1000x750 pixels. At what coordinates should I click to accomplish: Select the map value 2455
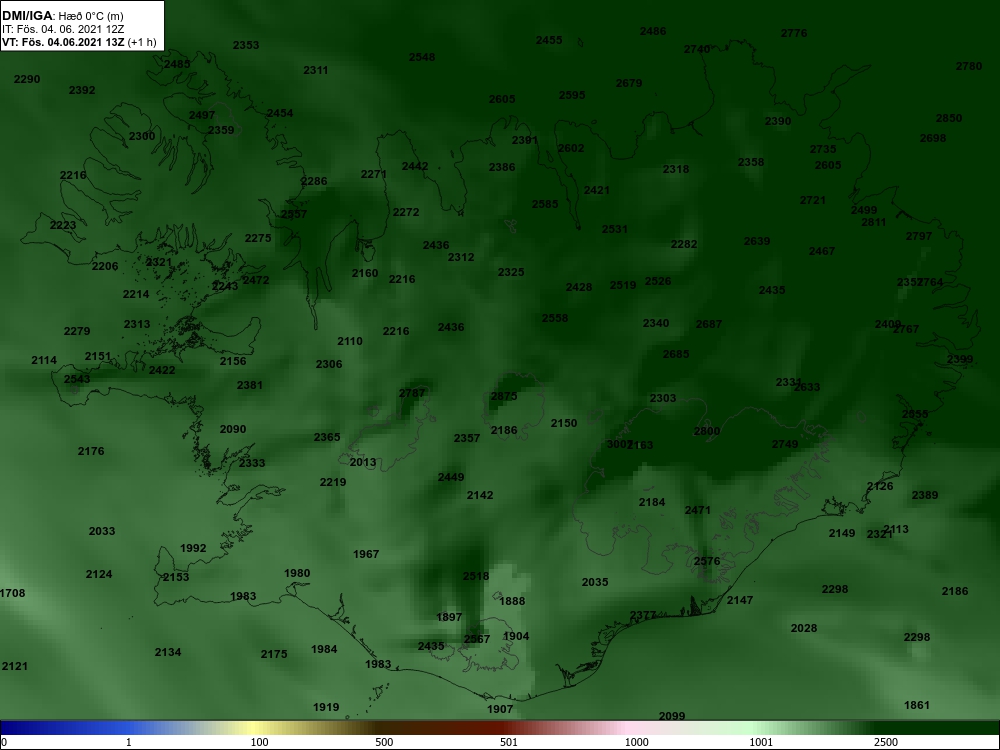(549, 40)
